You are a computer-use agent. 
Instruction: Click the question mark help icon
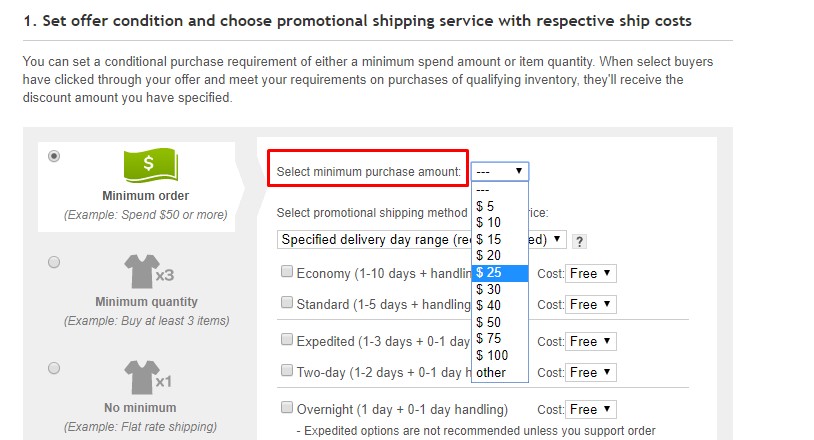[x=580, y=241]
